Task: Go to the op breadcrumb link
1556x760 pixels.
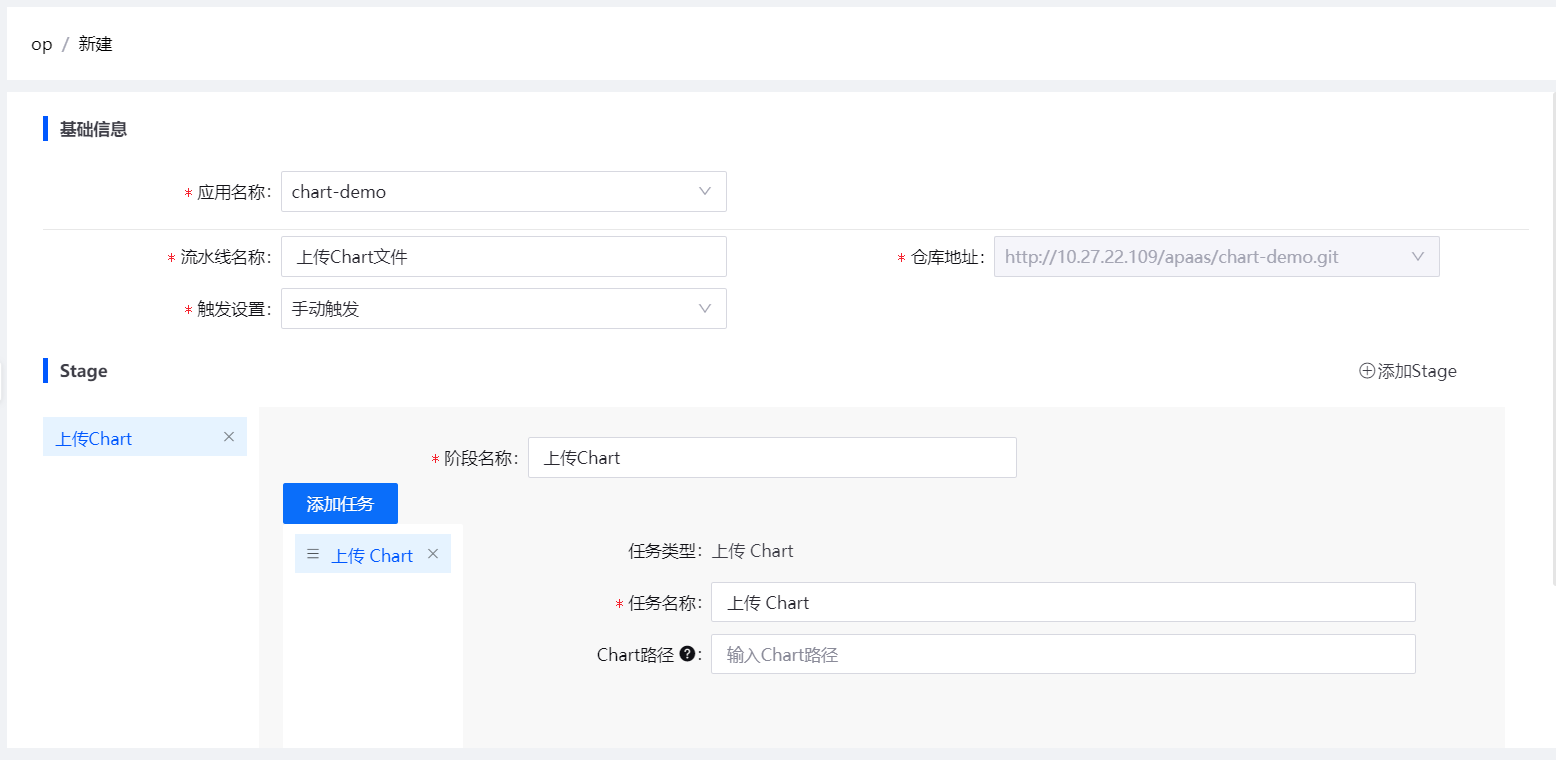Action: click(42, 45)
